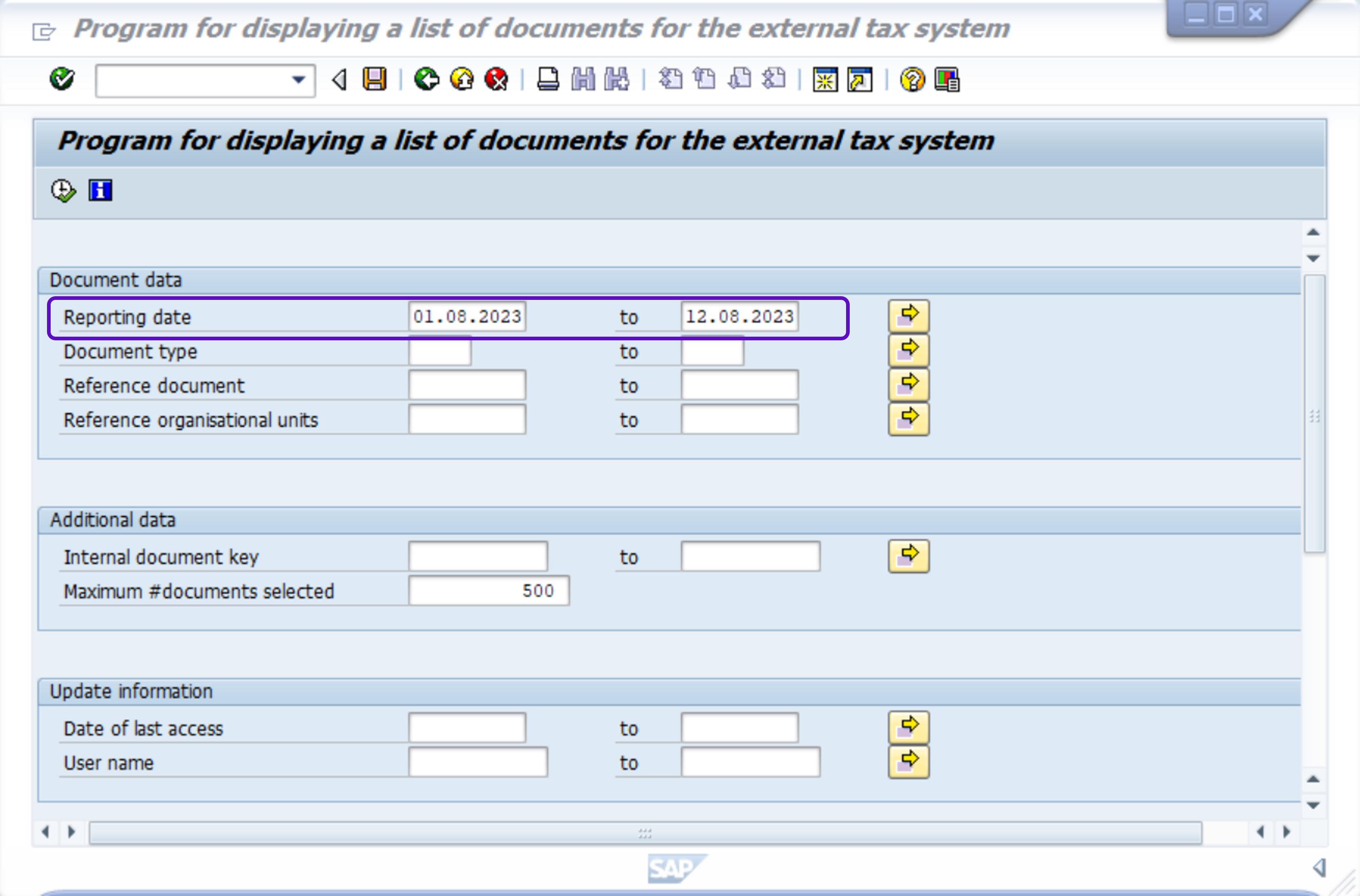Image resolution: width=1360 pixels, height=896 pixels.
Task: Open multiple selection for Document type
Action: tap(908, 350)
